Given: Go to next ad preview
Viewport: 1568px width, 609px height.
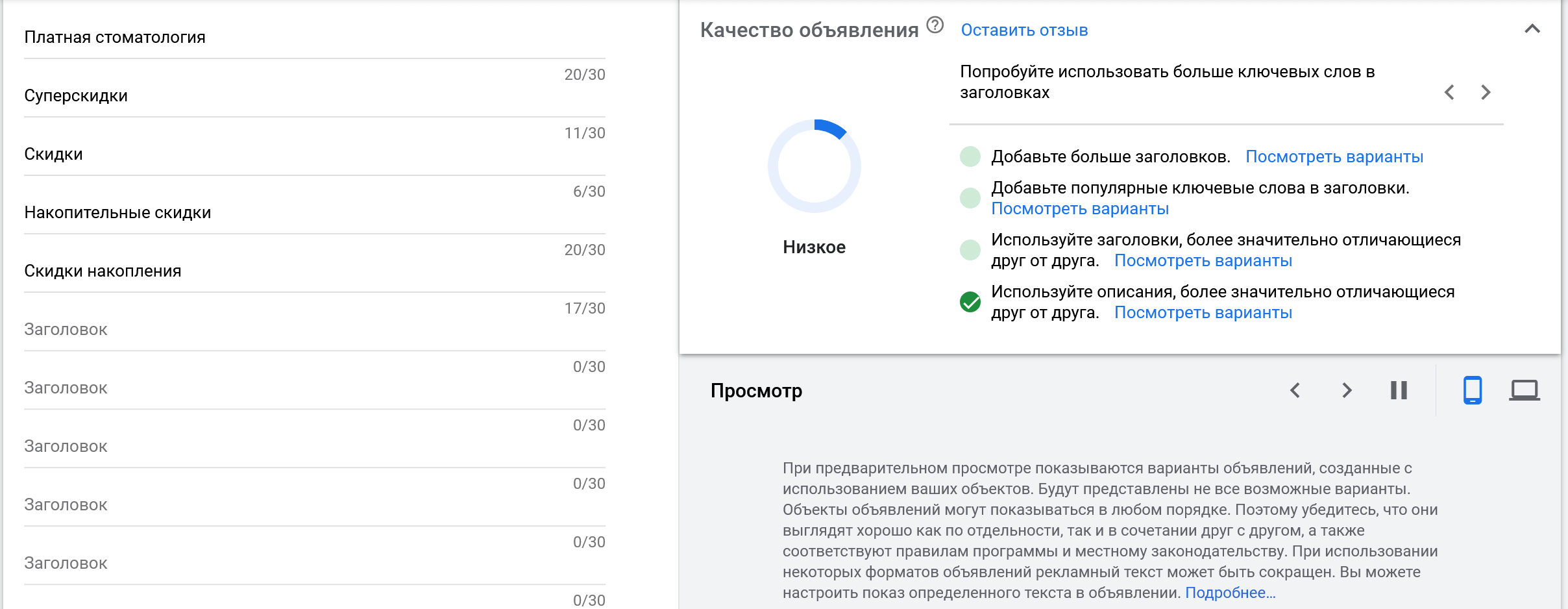Looking at the screenshot, I should [1347, 390].
